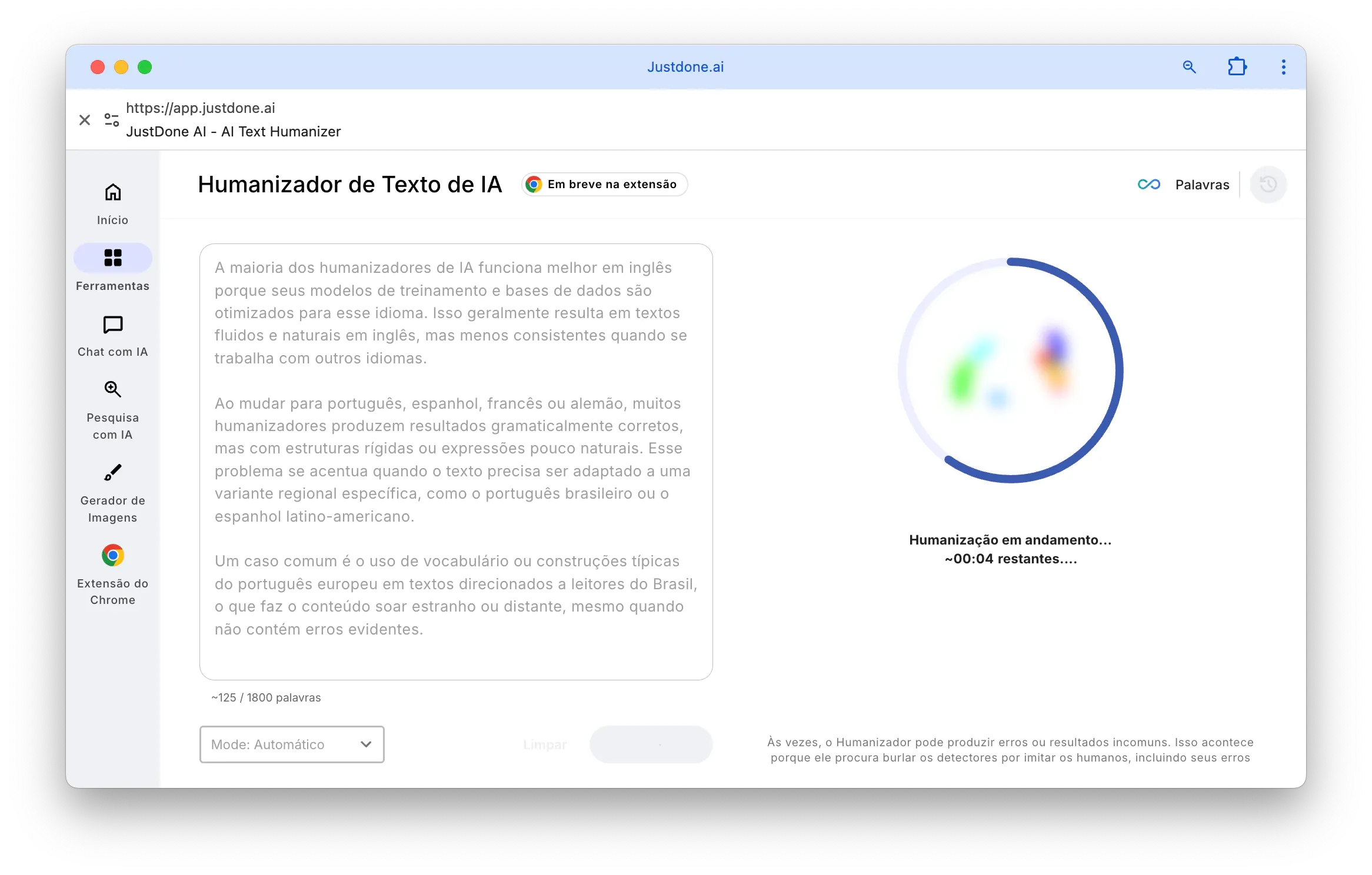The width and height of the screenshot is (1372, 875).
Task: Click the history restore icon near Palavras
Action: pyautogui.click(x=1268, y=184)
